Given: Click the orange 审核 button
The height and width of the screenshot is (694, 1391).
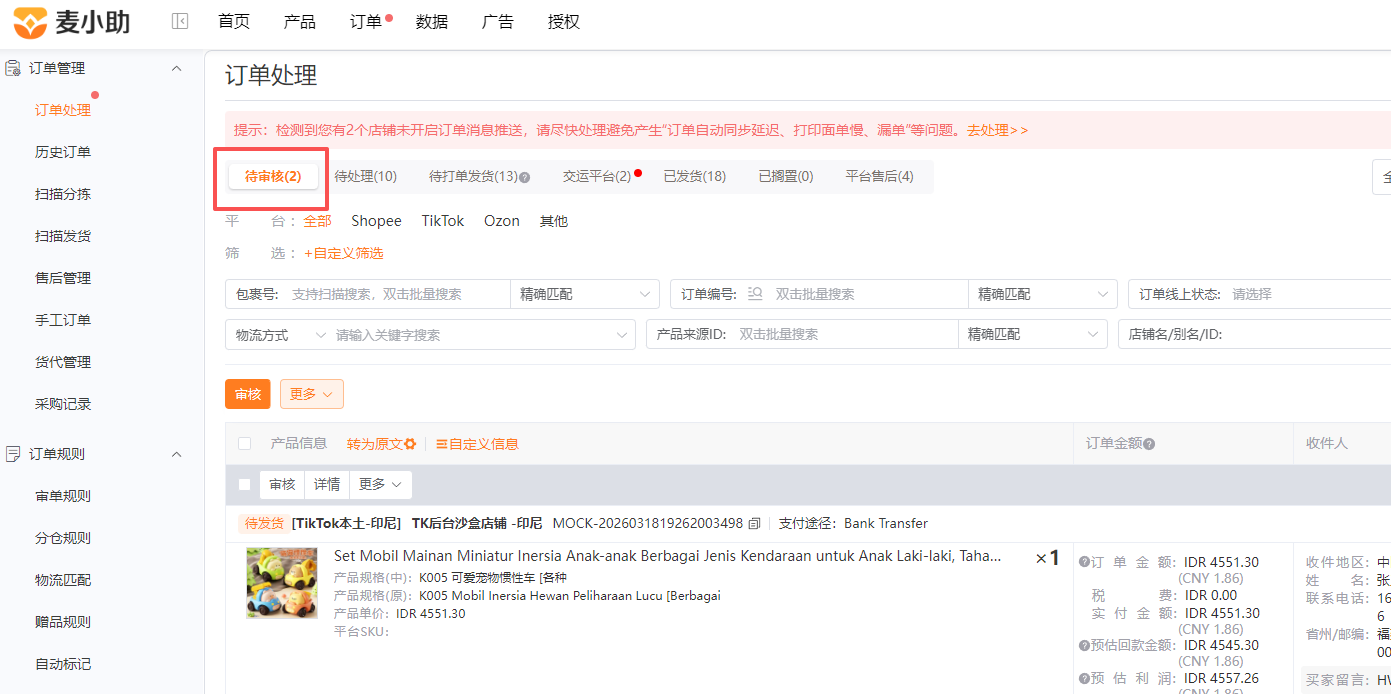Looking at the screenshot, I should click(248, 394).
